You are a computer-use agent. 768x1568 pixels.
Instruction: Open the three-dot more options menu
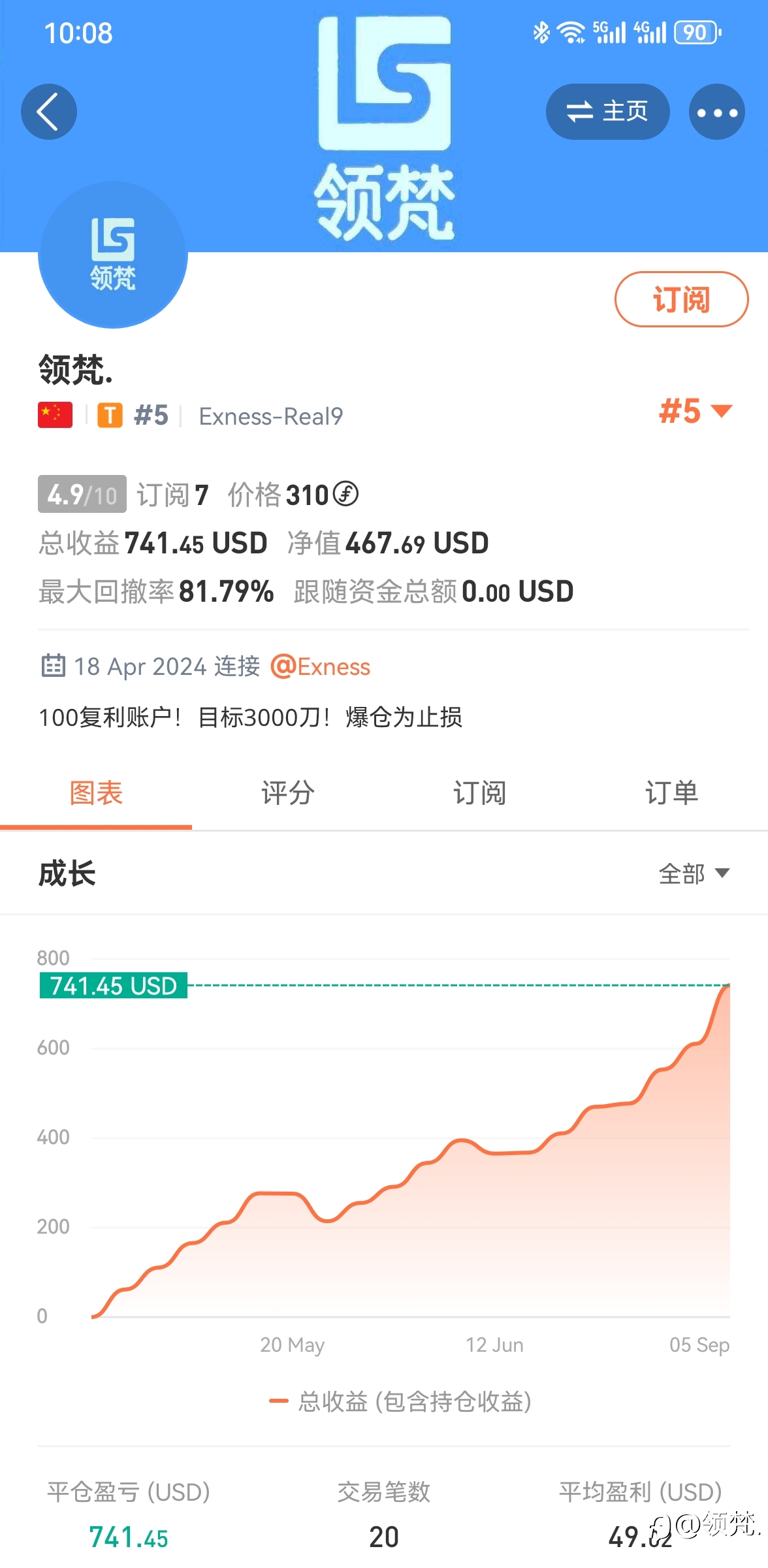[x=717, y=112]
